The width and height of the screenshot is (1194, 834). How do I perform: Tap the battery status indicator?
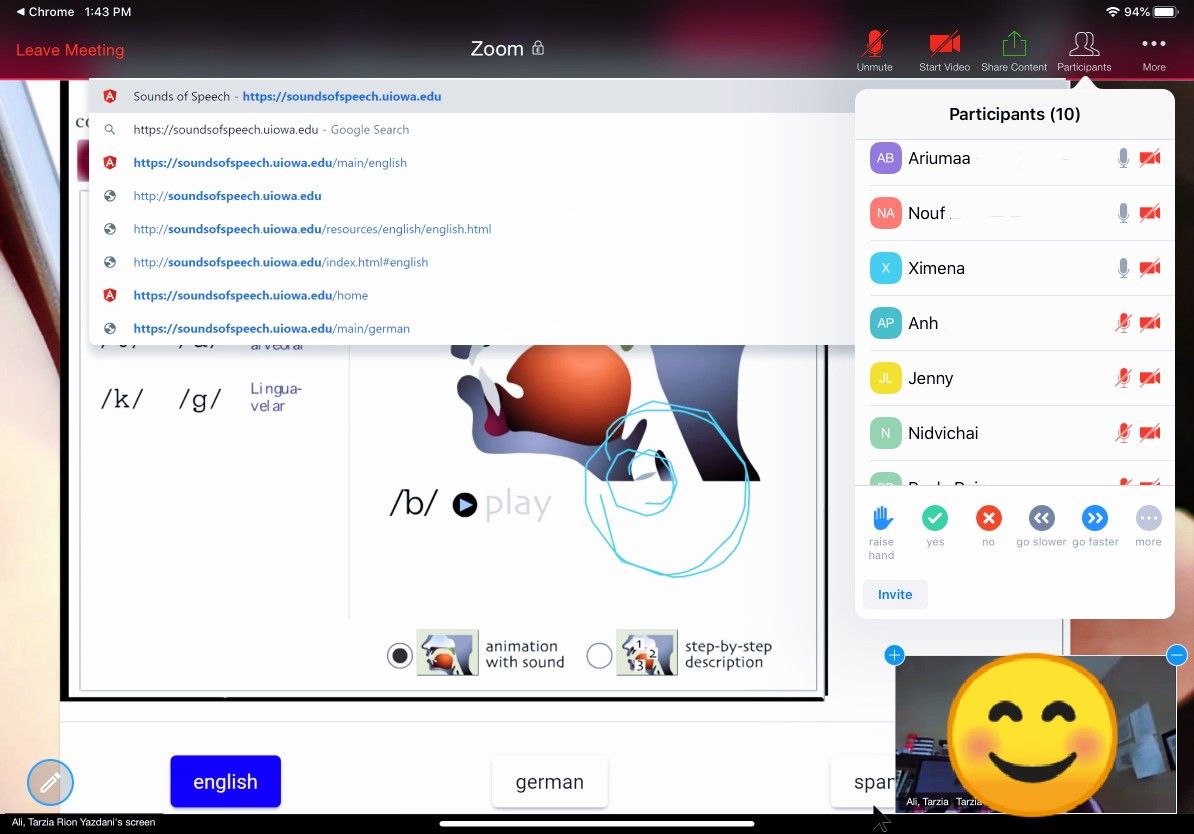click(1166, 12)
